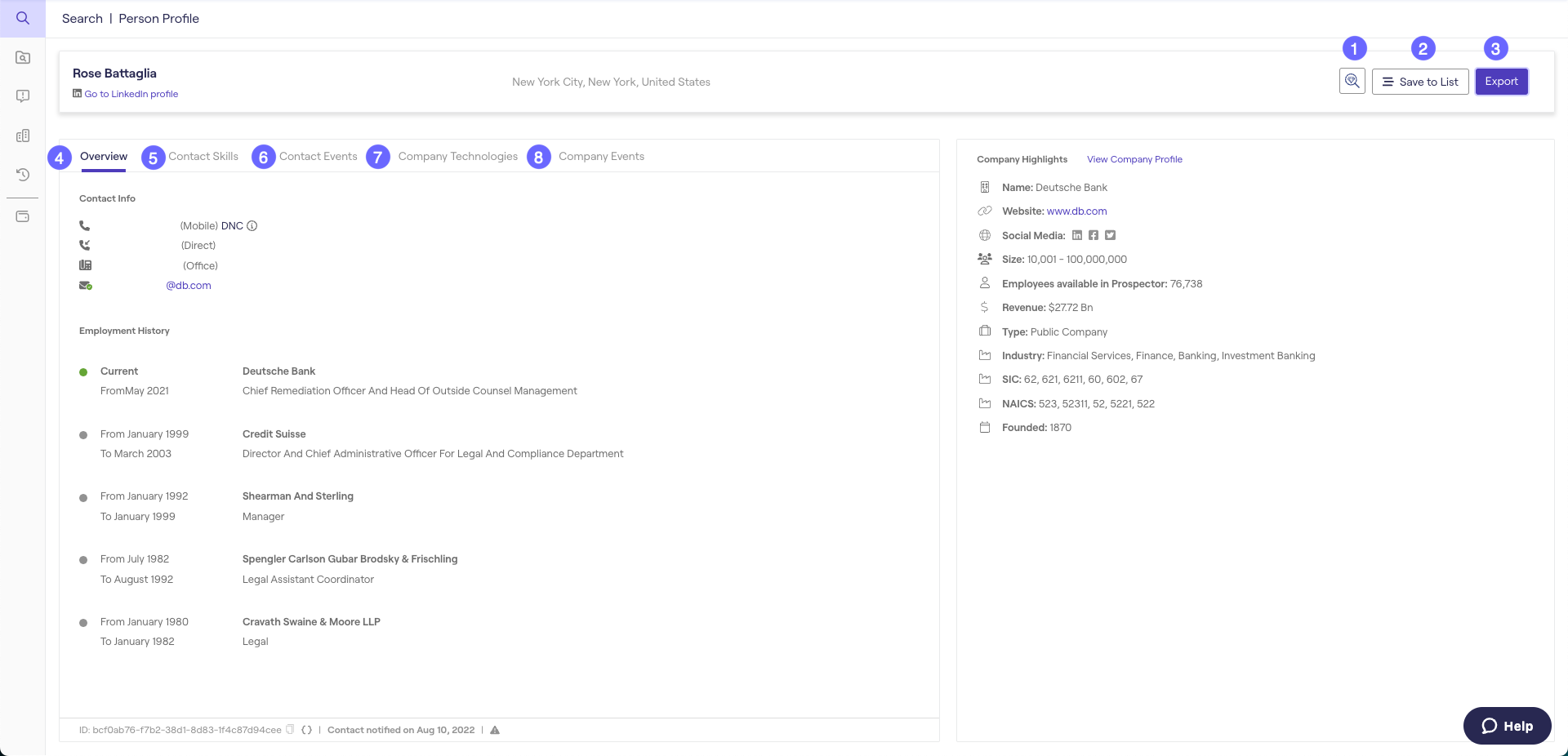Click the calendar icon beside Founded
The image size is (1568, 756).
[985, 427]
